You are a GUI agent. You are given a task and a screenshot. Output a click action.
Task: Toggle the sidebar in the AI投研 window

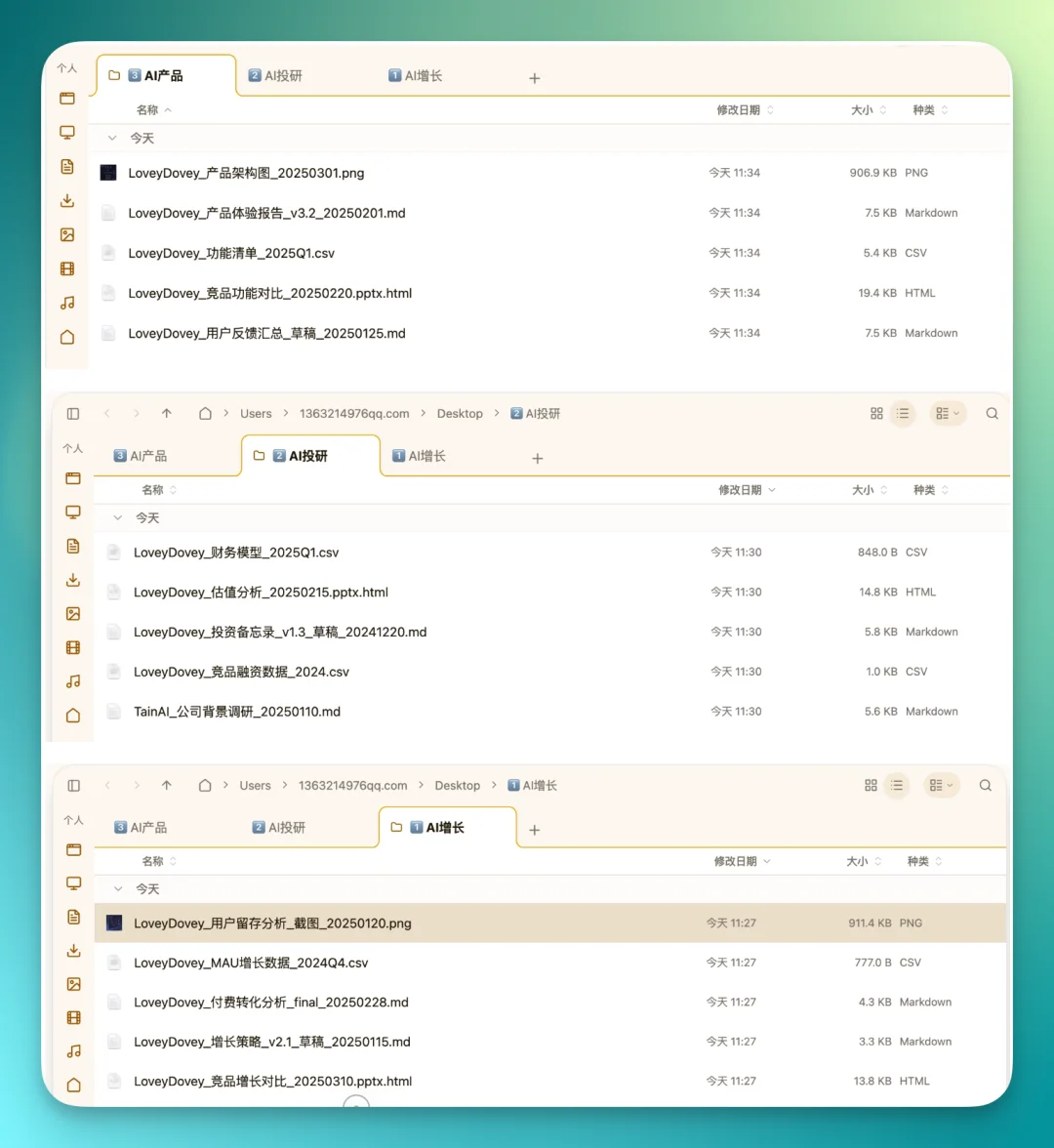72,413
